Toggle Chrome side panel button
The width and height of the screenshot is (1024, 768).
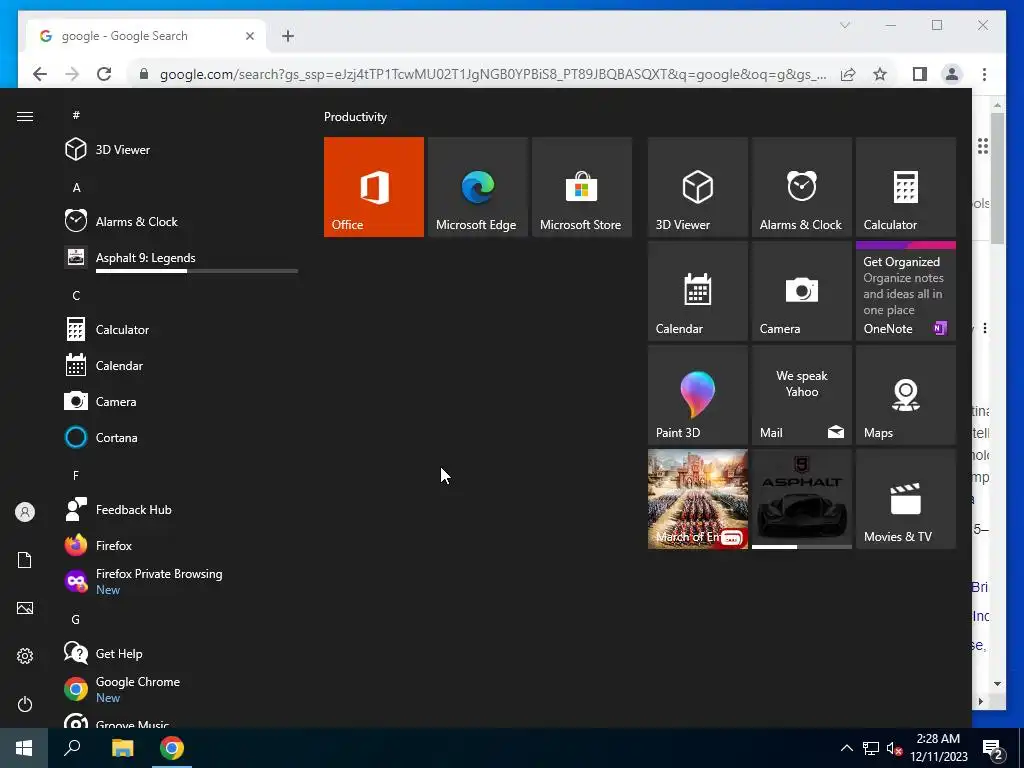[920, 74]
